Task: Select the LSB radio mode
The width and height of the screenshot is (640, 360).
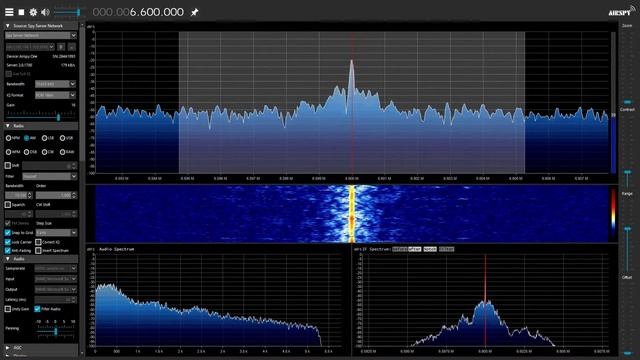Action: click(44, 138)
